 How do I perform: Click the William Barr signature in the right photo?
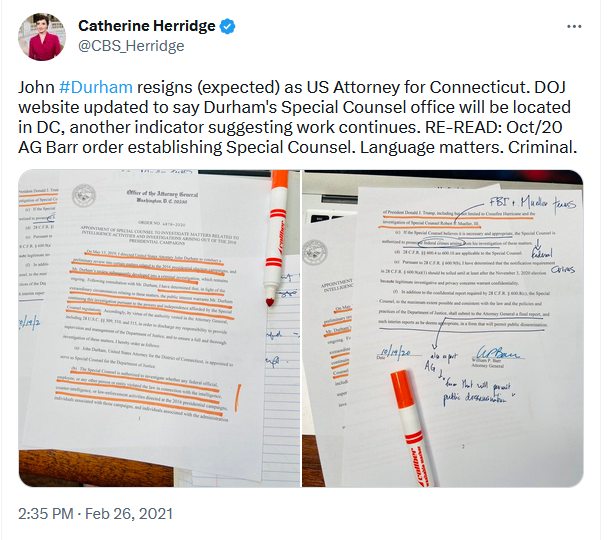(x=497, y=353)
